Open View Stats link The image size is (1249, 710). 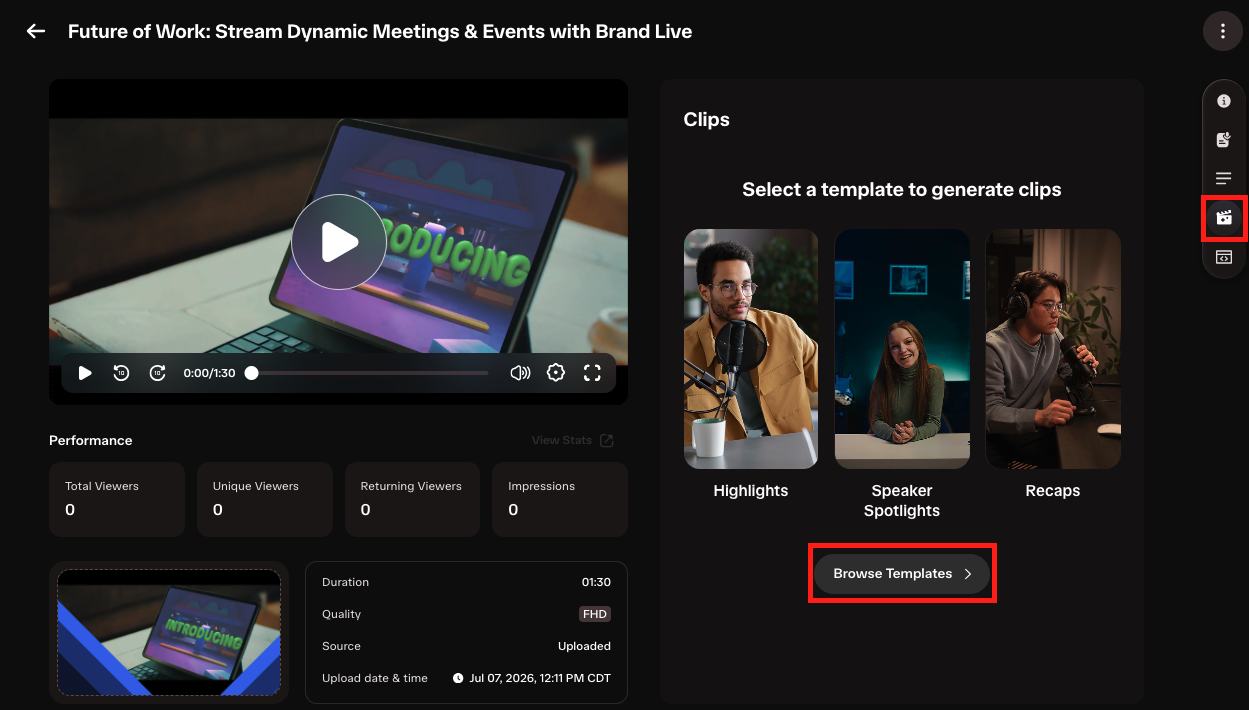click(573, 440)
